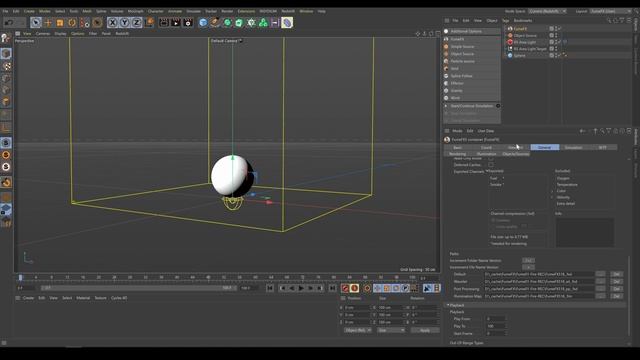Click the blue cube primitive icon
640x360 pixels.
[x=203, y=23]
